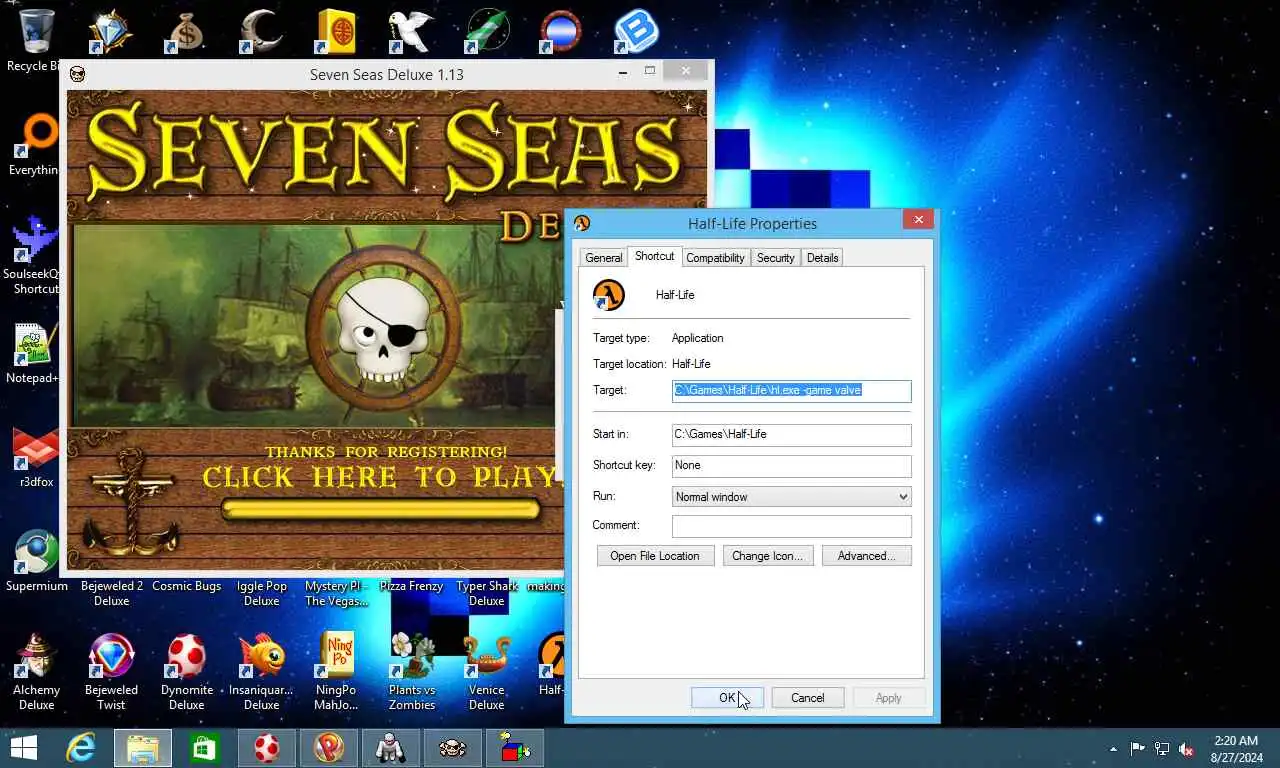Click the Open File Location button
This screenshot has height=768, width=1280.
655,556
